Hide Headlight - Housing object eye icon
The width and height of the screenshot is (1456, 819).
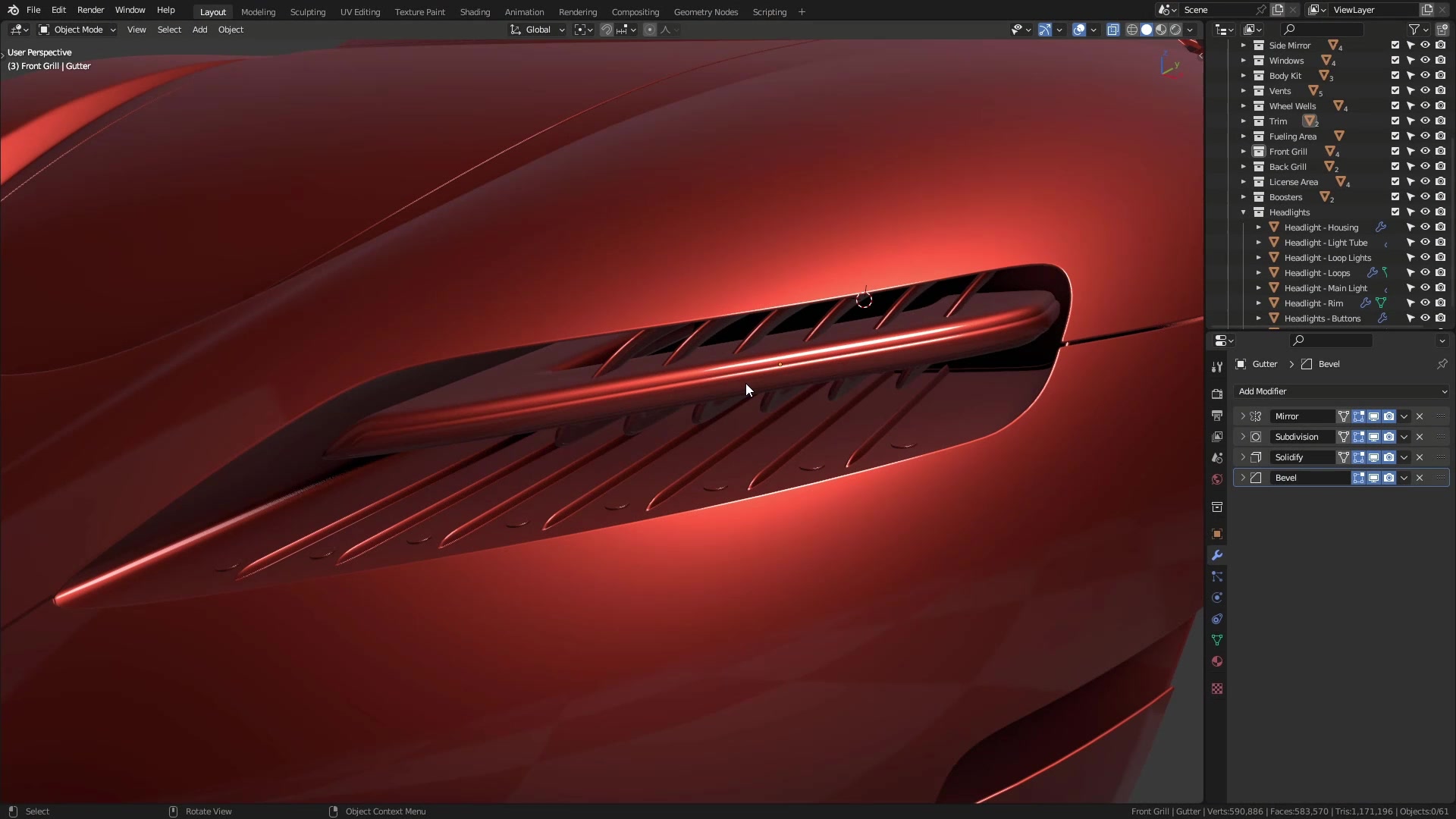click(x=1426, y=227)
